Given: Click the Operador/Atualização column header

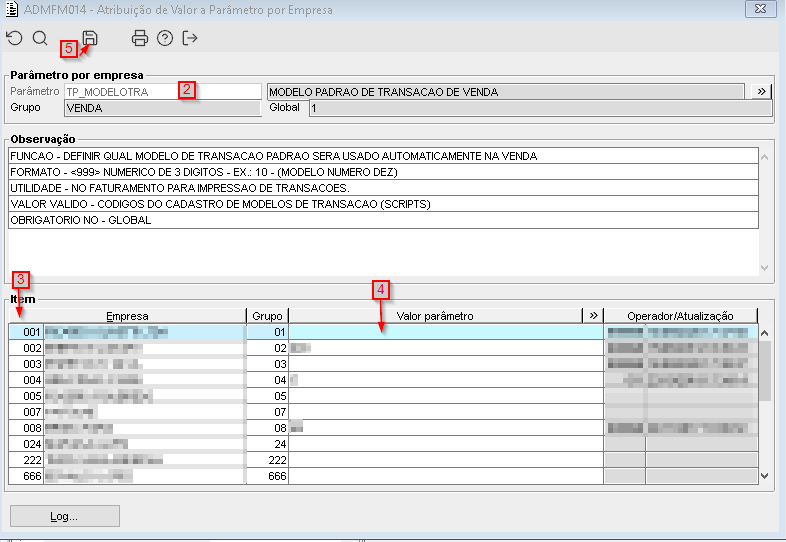Looking at the screenshot, I should [680, 316].
